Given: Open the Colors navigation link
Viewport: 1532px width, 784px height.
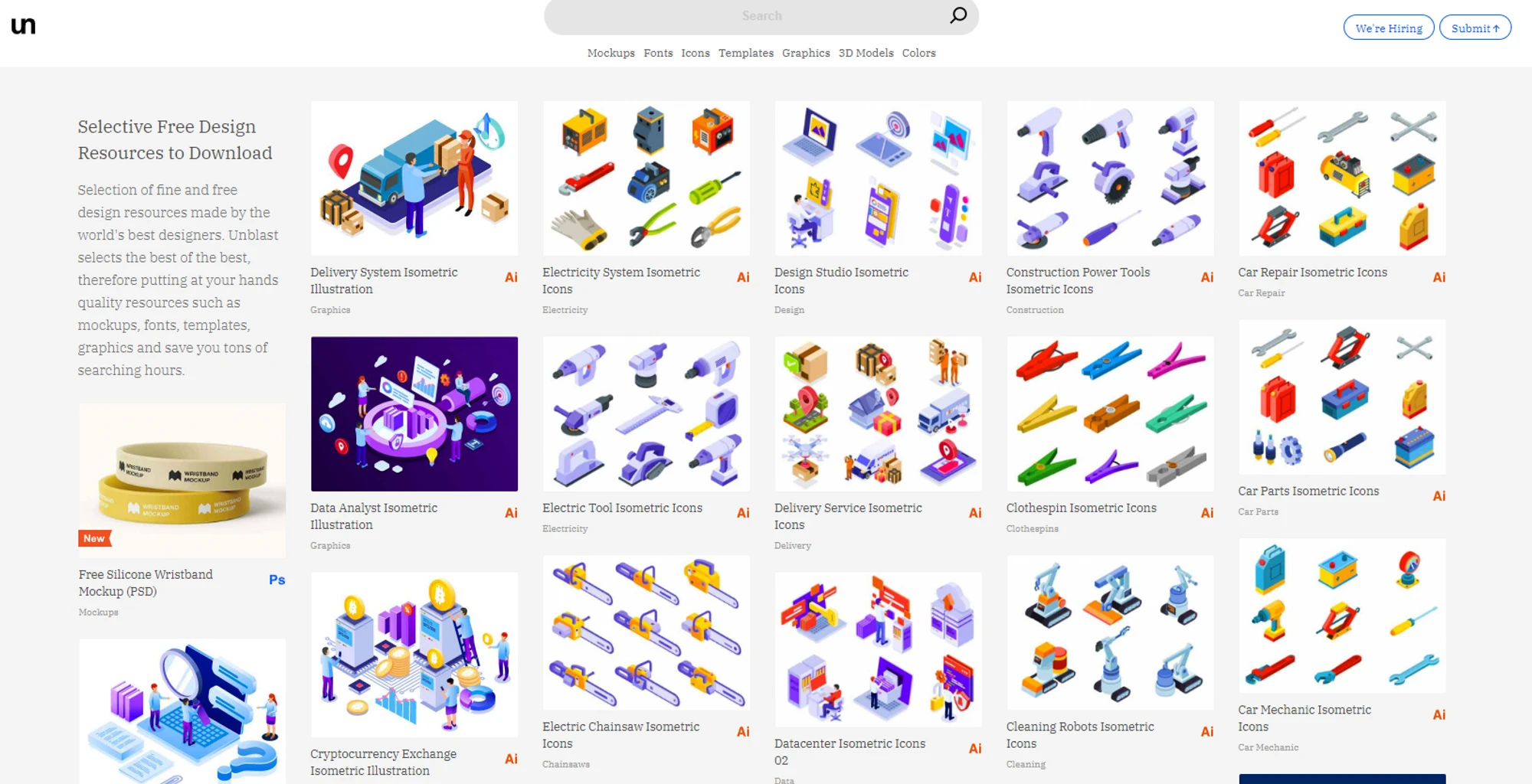Looking at the screenshot, I should [x=918, y=53].
